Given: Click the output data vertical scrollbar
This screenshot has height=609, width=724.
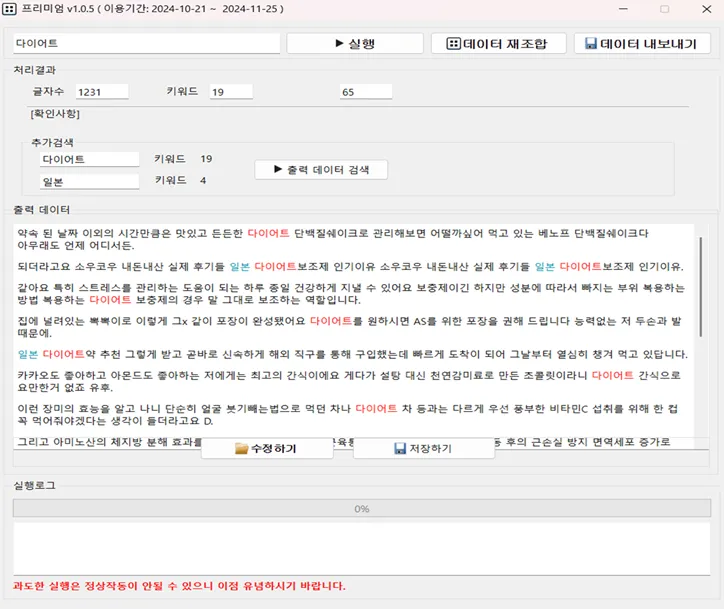Looking at the screenshot, I should [701, 287].
